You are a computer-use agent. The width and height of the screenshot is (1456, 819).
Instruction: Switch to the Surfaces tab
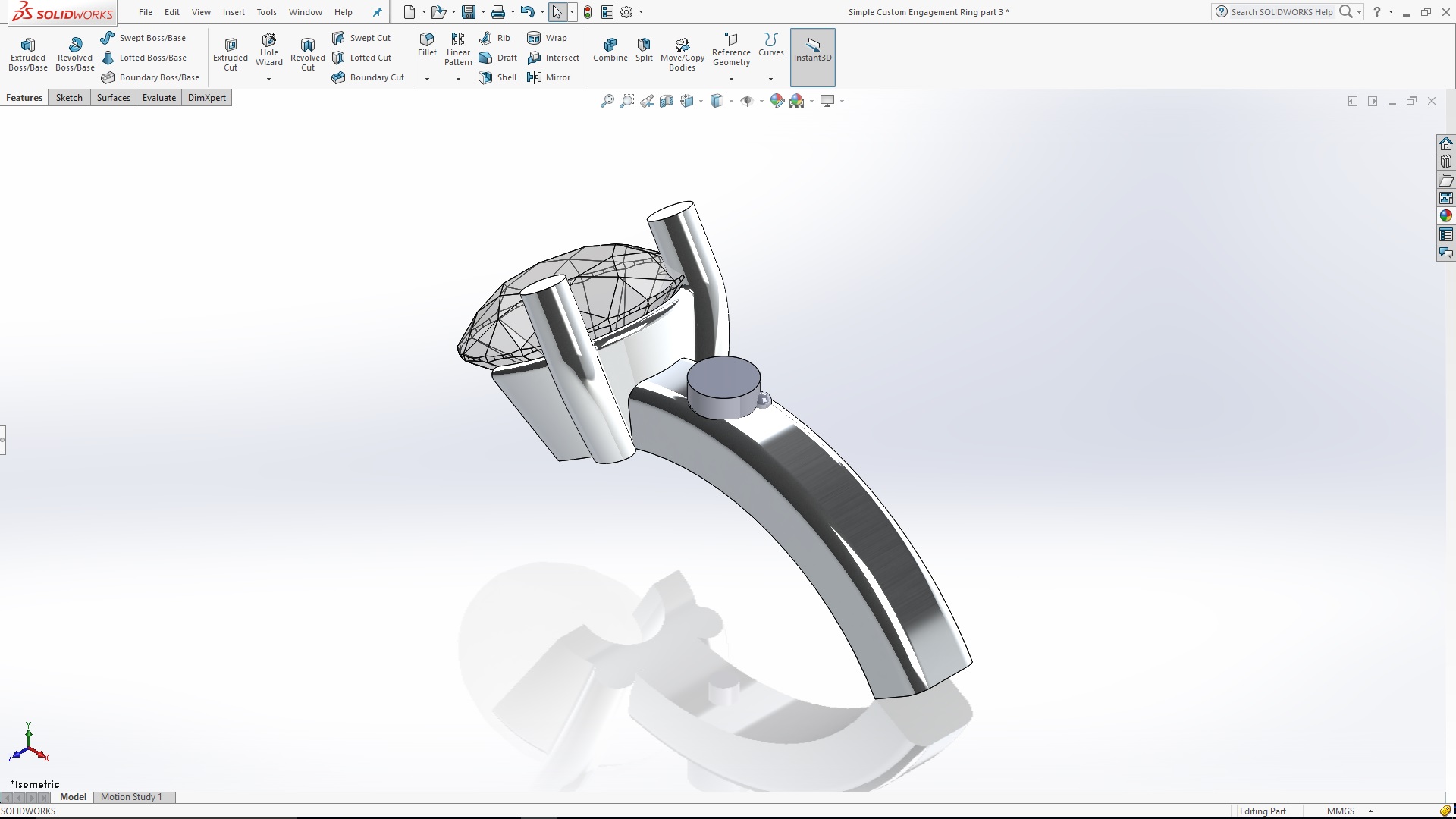point(113,97)
